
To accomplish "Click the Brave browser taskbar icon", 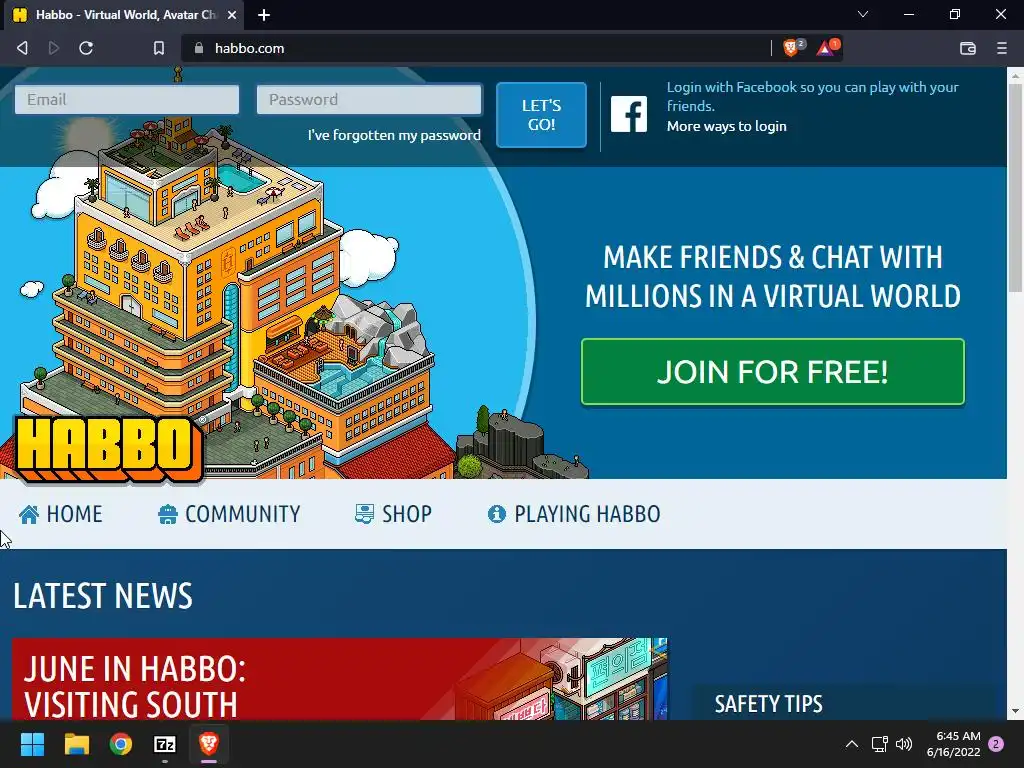I will tap(209, 744).
